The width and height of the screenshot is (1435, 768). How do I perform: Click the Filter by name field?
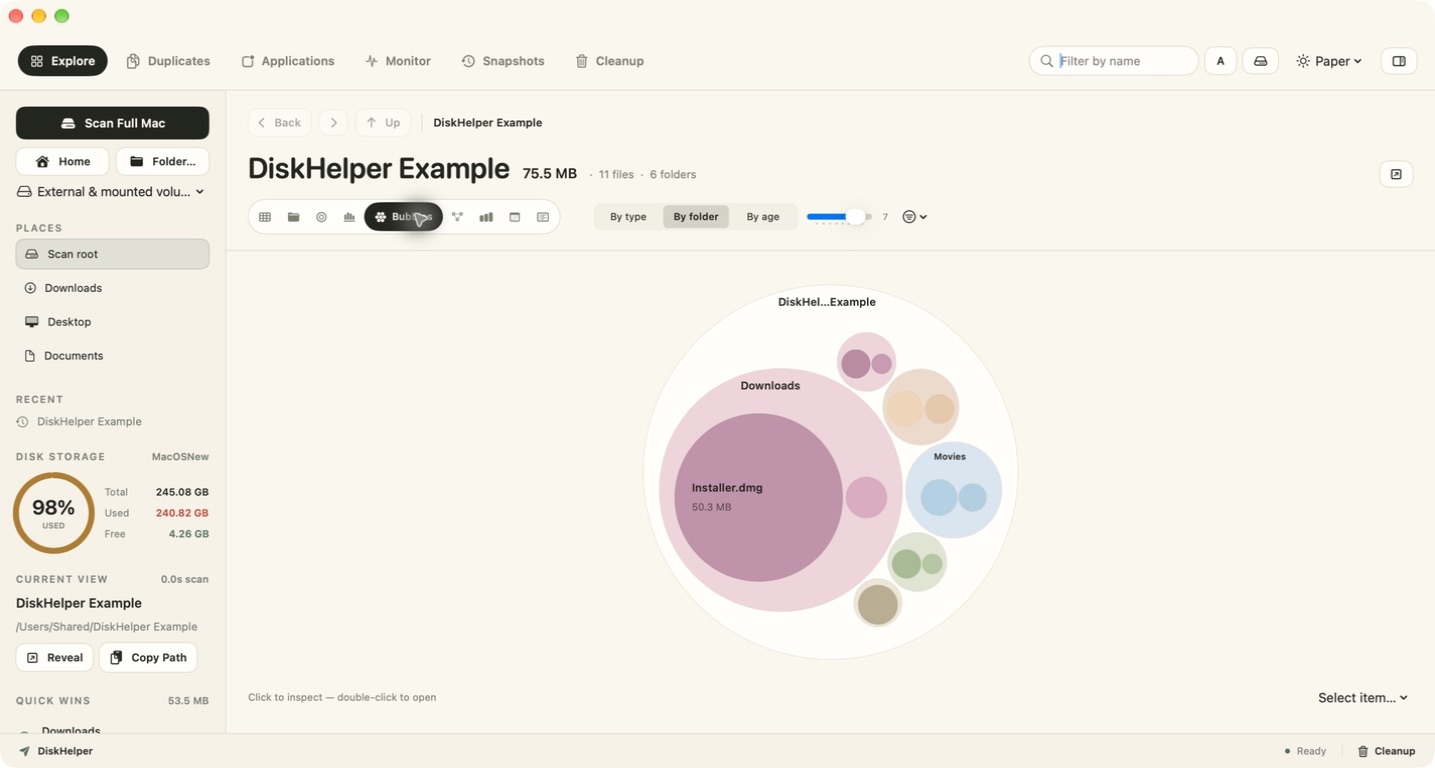[1114, 61]
